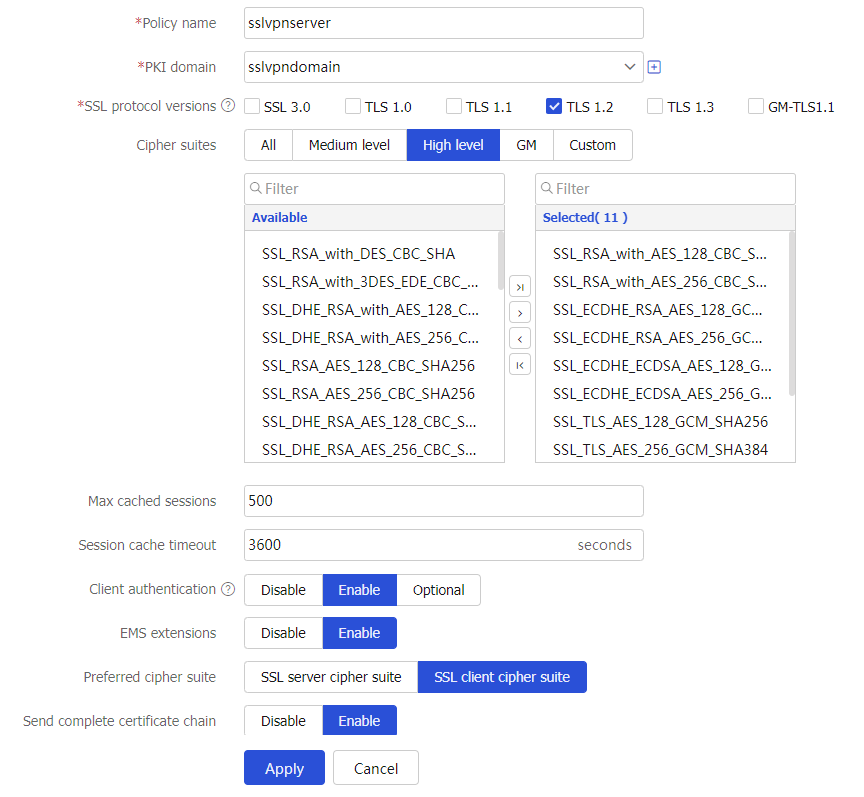Screen dimensions: 864x797
Task: Enable the TLS 1.3 checkbox
Action: [x=655, y=106]
